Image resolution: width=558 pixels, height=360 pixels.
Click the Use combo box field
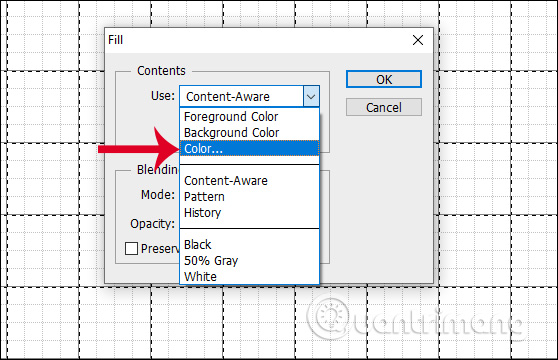click(249, 96)
